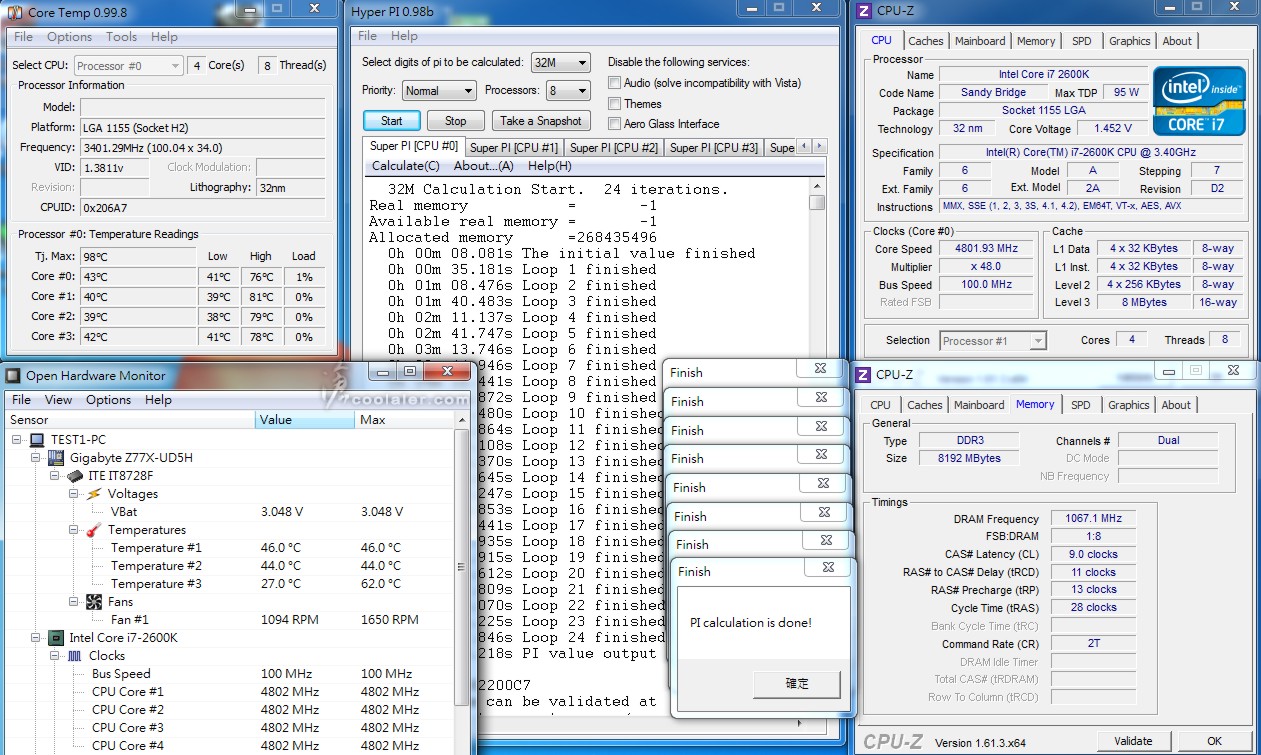The width and height of the screenshot is (1261, 755).
Task: Collapse the ITE IT8728F node
Action: 55,476
